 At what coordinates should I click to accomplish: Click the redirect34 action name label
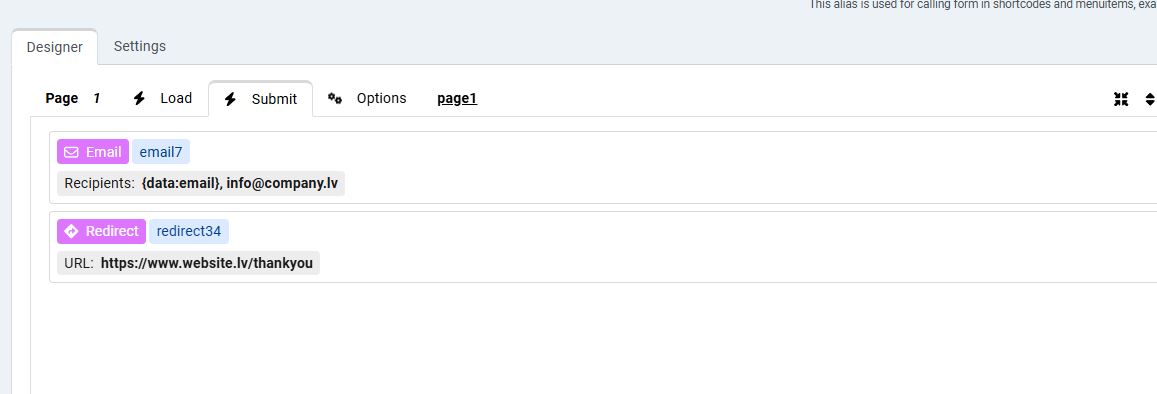pyautogui.click(x=189, y=231)
